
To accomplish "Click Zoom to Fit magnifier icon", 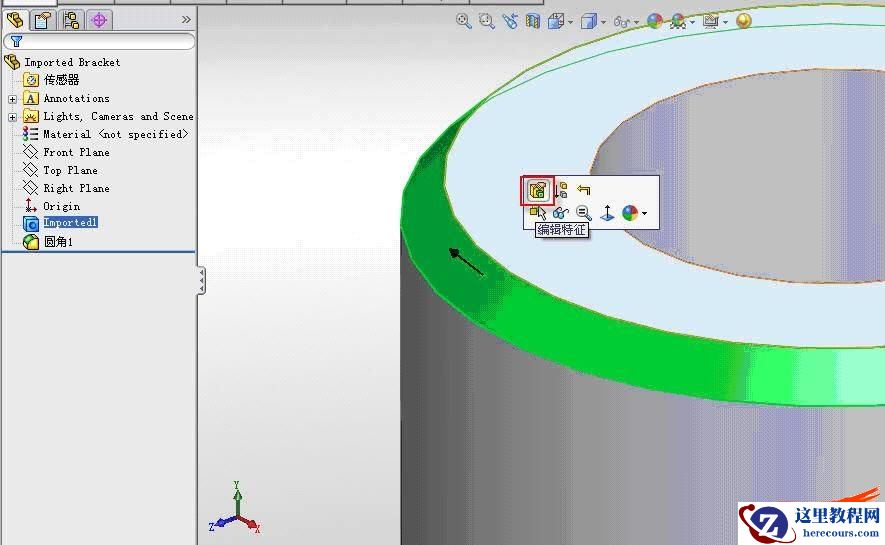I will [x=463, y=21].
